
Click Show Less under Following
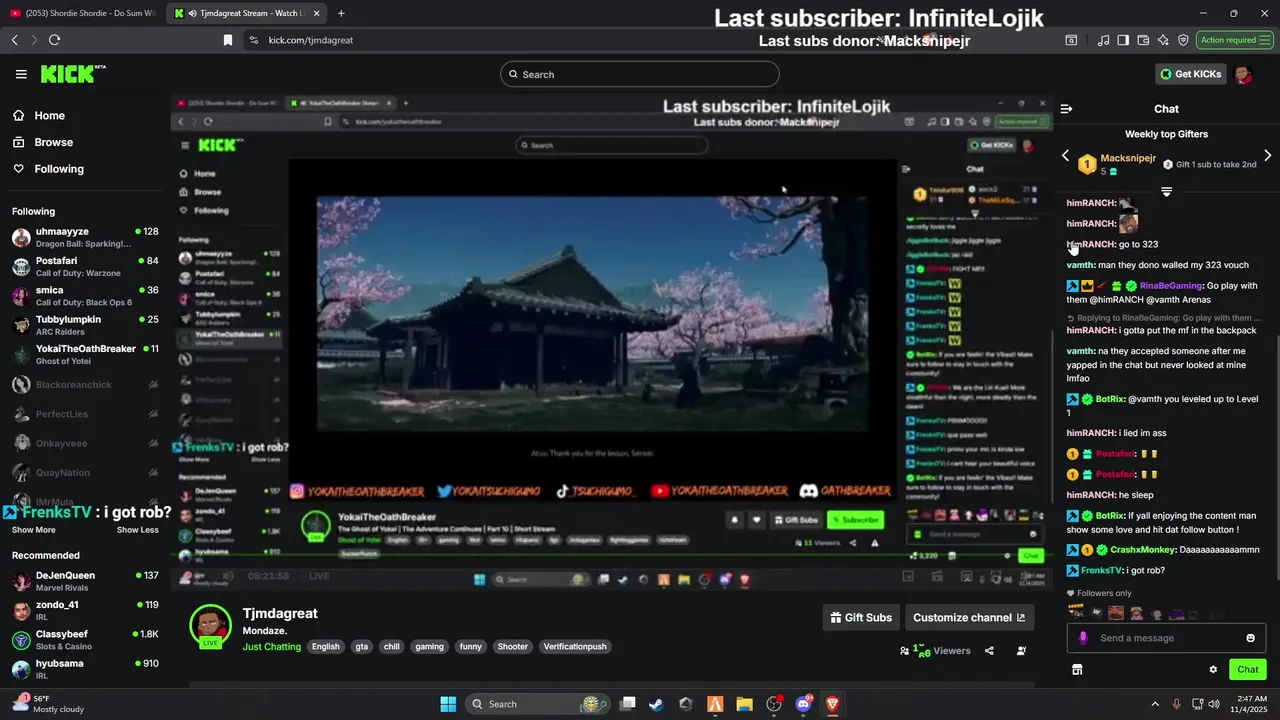click(138, 530)
